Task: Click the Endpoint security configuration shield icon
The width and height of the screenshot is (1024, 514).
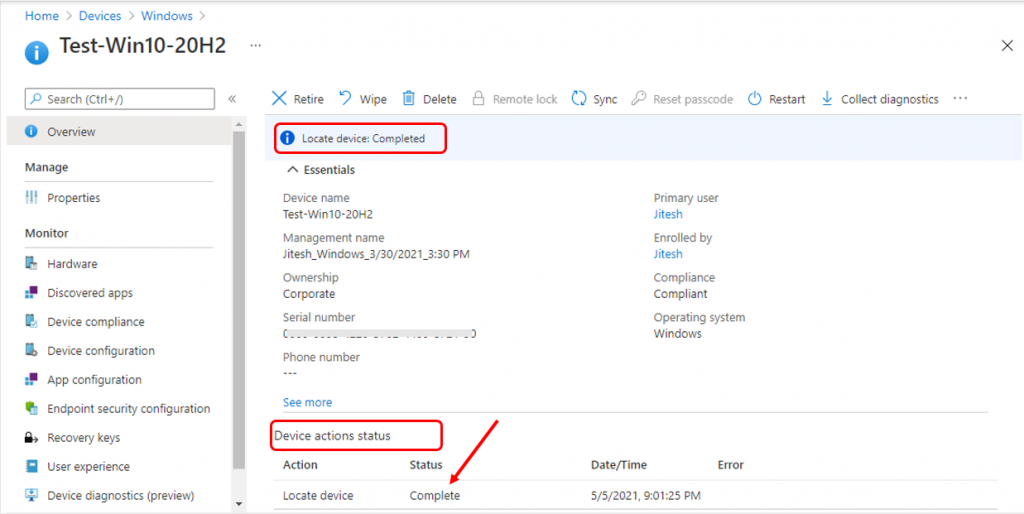Action: pyautogui.click(x=31, y=408)
